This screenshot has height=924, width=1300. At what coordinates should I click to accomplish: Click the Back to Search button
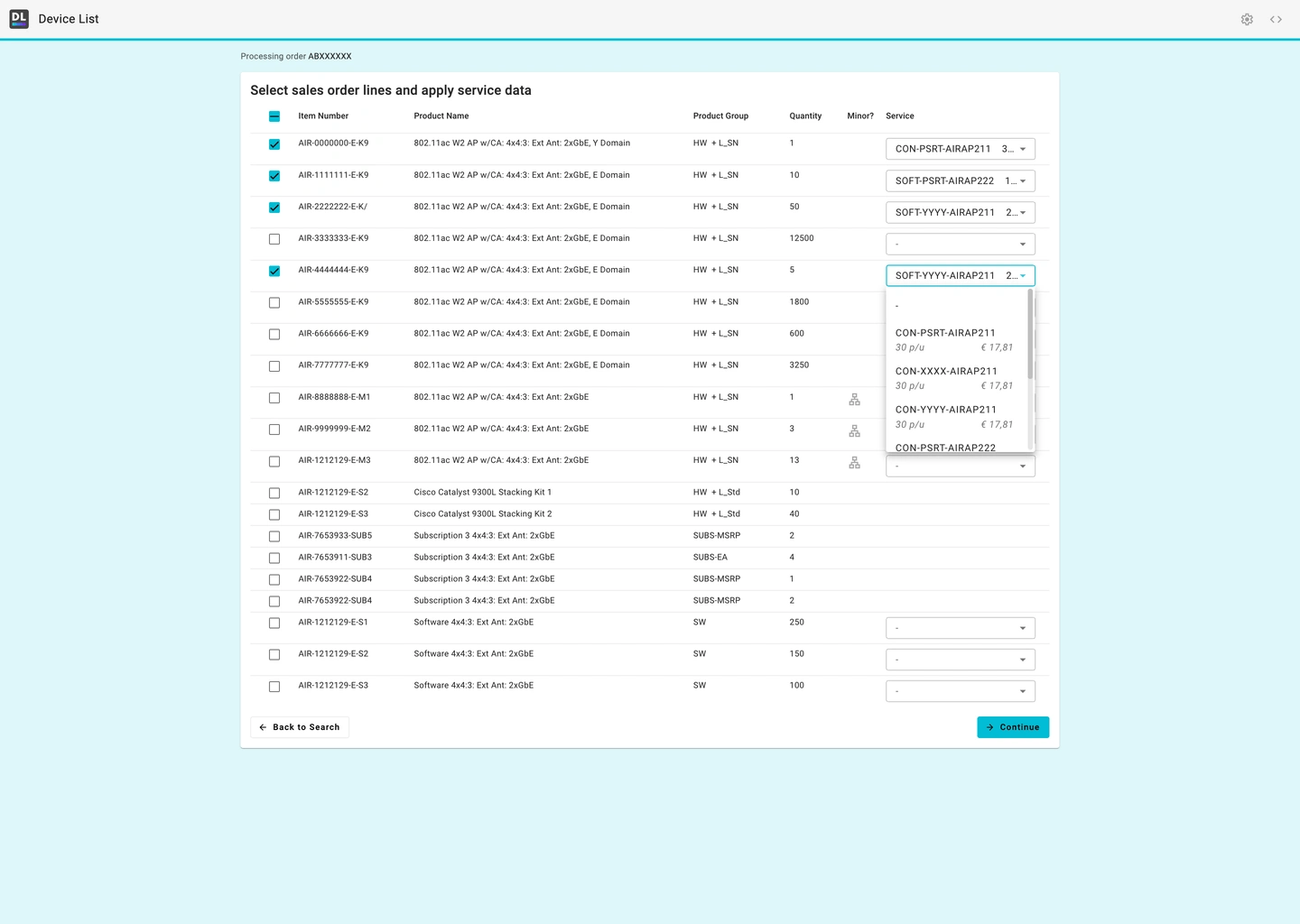tap(300, 727)
